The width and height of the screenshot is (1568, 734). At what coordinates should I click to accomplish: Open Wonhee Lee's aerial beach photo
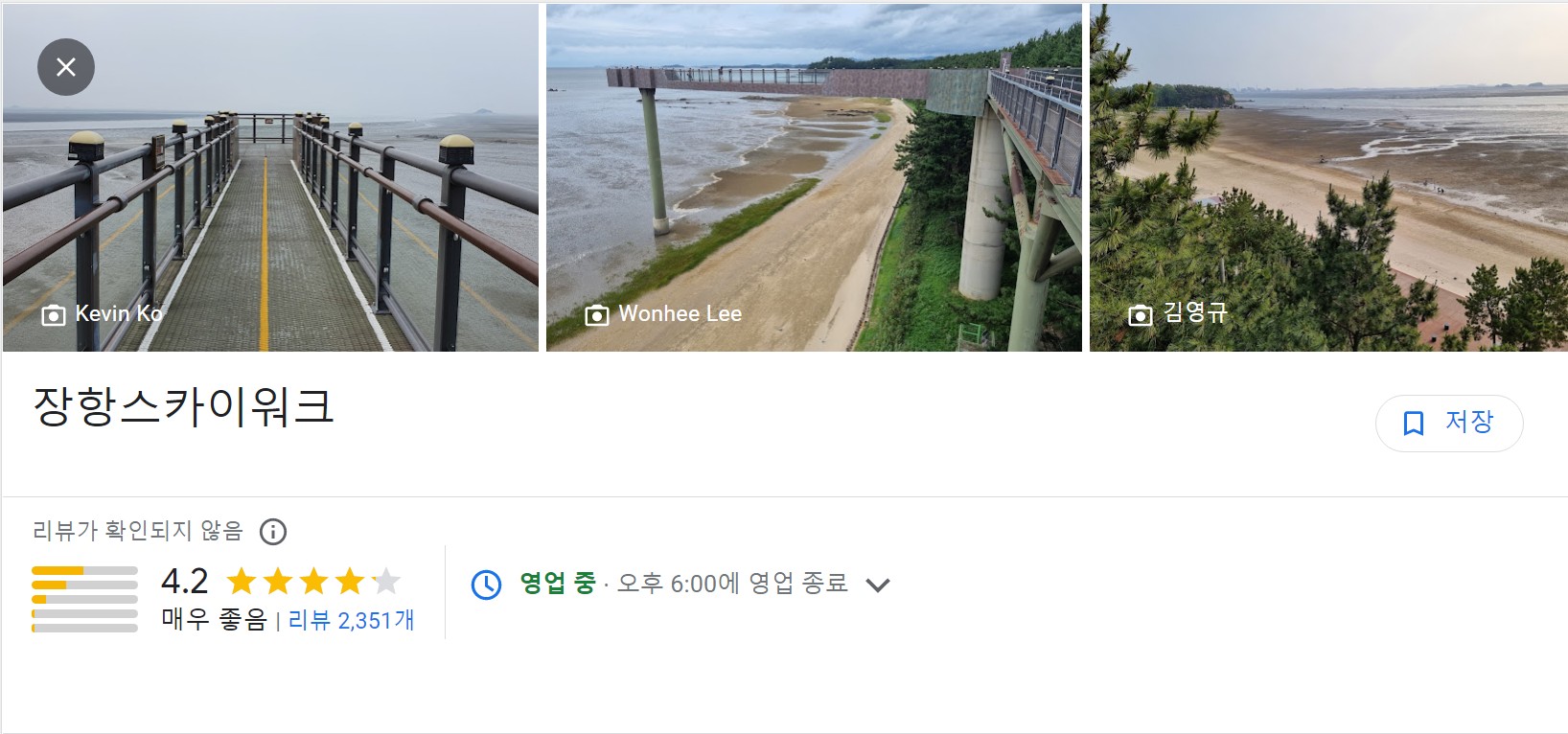[813, 177]
